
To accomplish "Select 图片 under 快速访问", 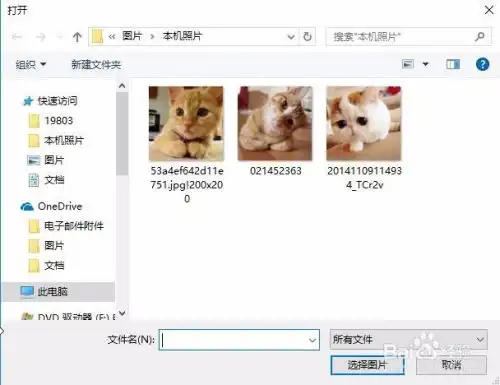I will (54, 160).
